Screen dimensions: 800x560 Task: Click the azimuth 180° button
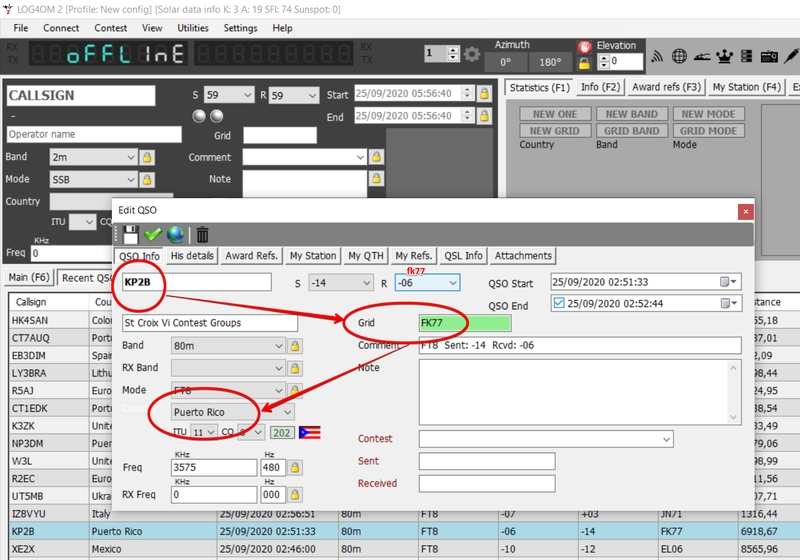pyautogui.click(x=550, y=62)
